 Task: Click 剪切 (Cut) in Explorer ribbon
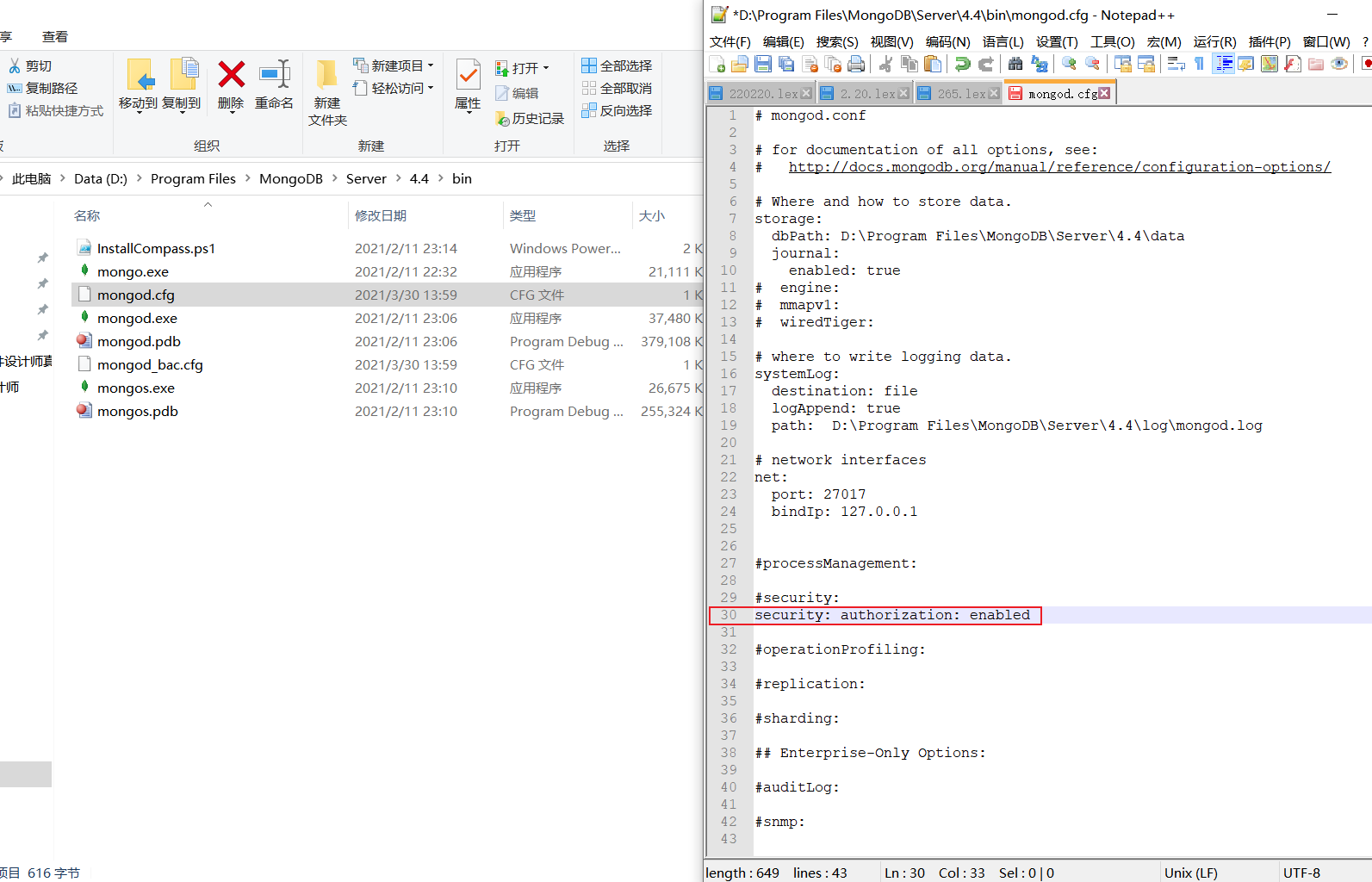pyautogui.click(x=30, y=65)
